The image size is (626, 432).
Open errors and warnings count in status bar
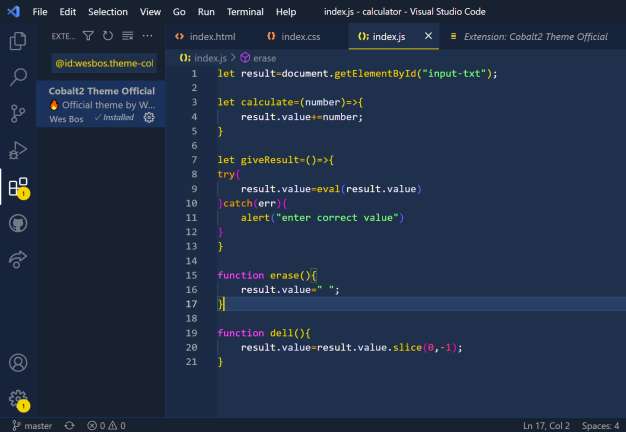[107, 426]
